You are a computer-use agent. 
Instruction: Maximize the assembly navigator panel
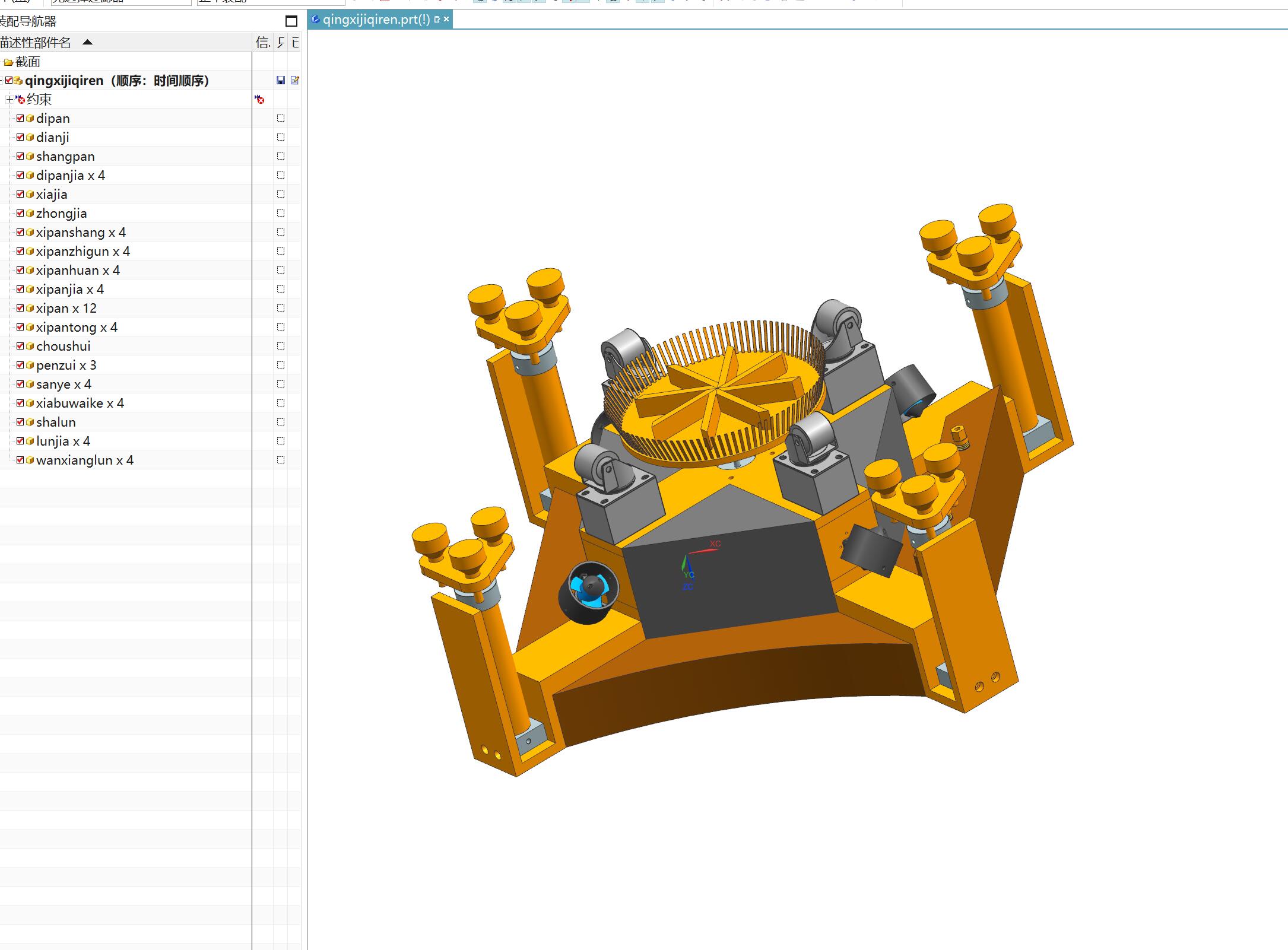click(x=291, y=21)
